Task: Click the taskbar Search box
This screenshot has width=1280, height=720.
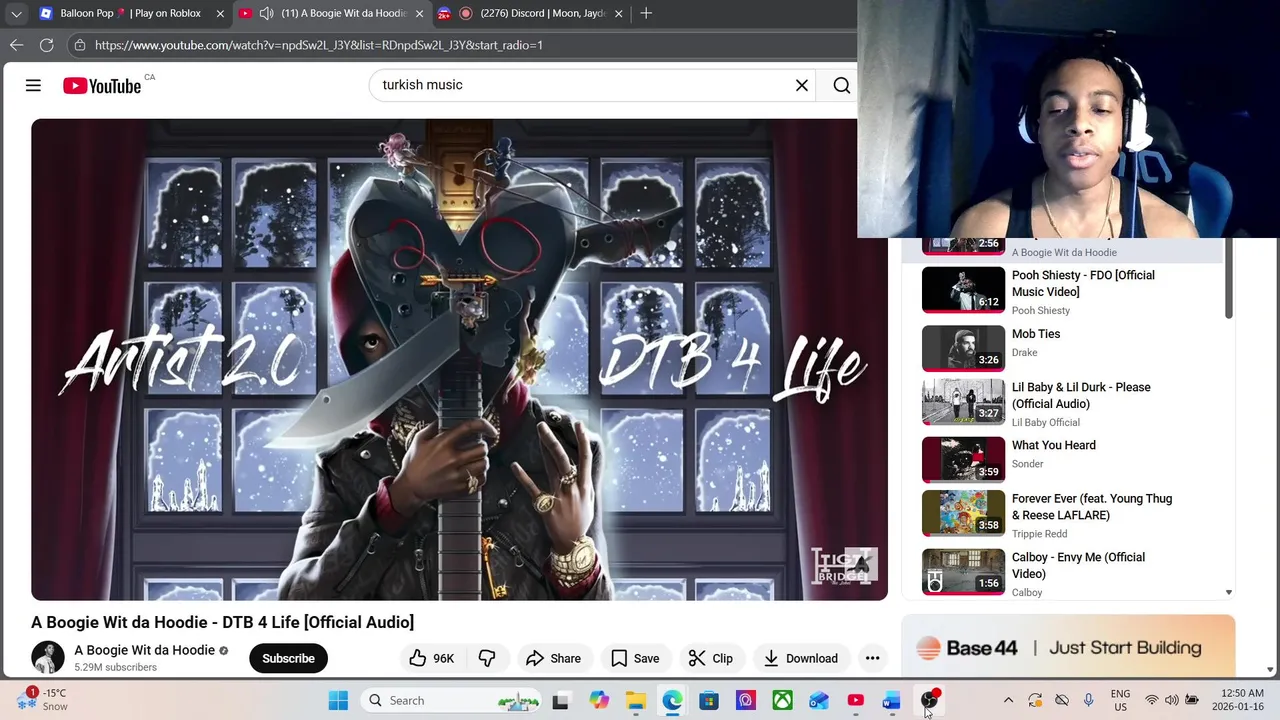Action: 452,701
